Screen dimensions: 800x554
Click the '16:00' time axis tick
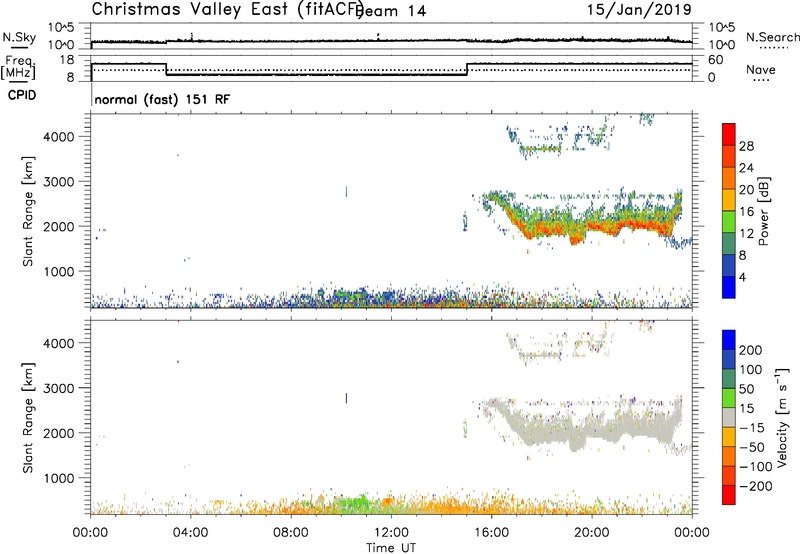491,533
